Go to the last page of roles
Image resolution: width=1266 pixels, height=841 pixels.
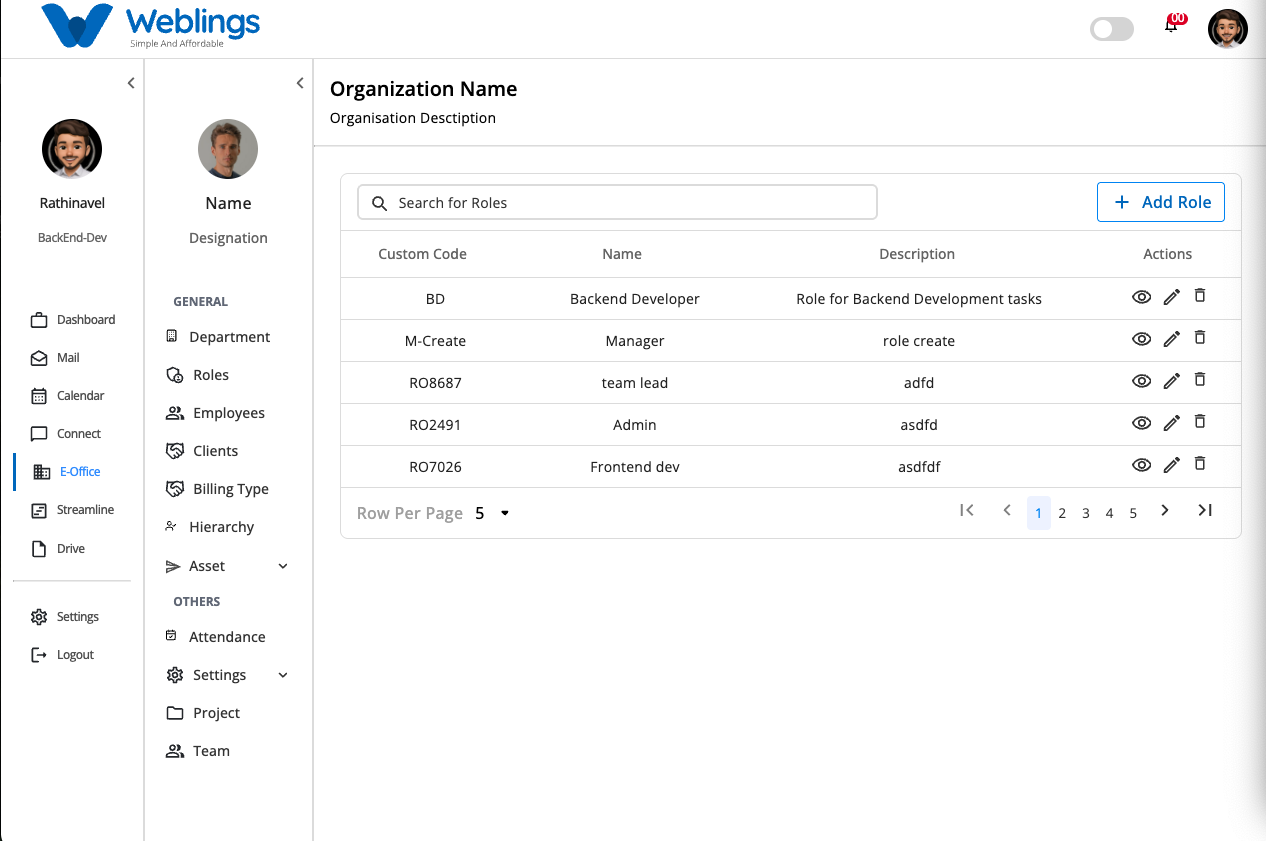[x=1205, y=510]
